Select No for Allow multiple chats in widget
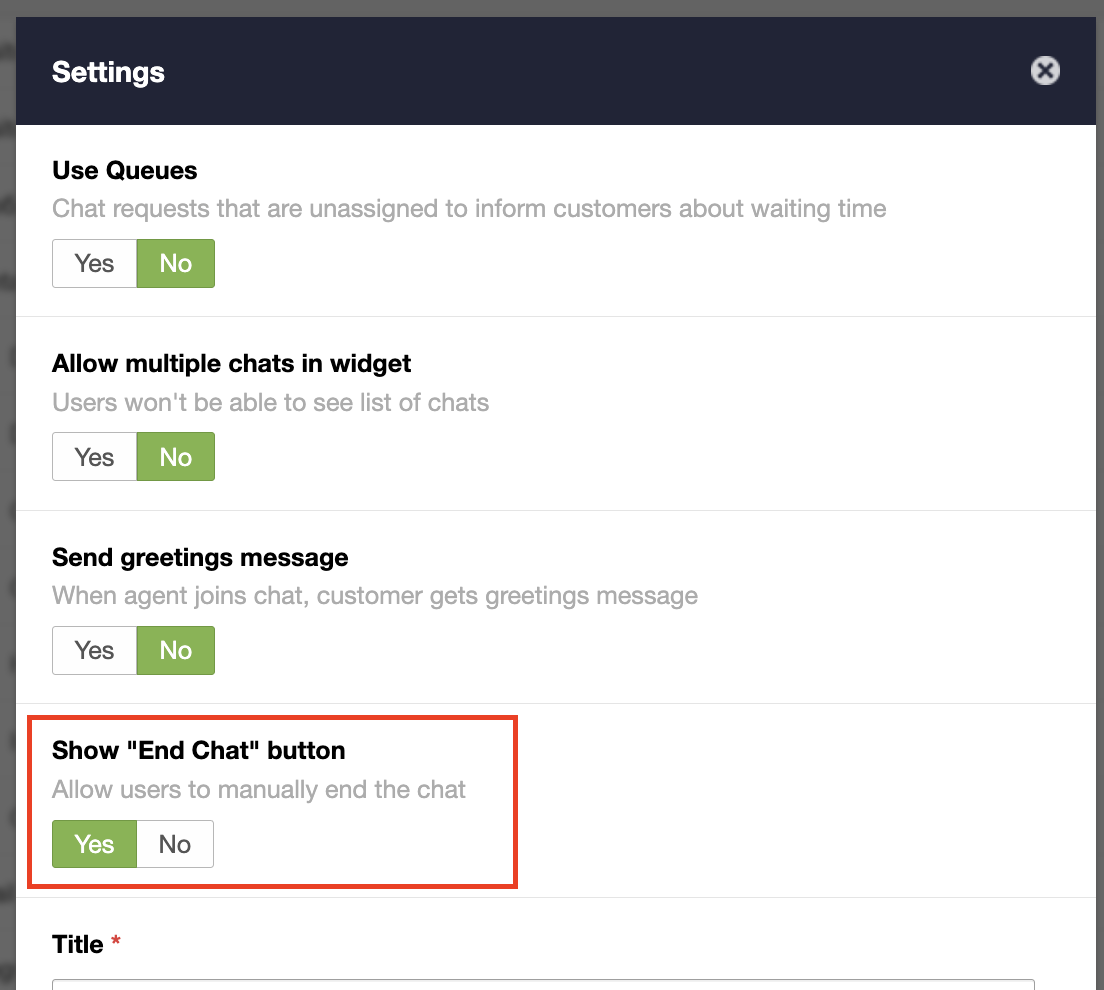Image resolution: width=1104 pixels, height=990 pixels. [175, 457]
